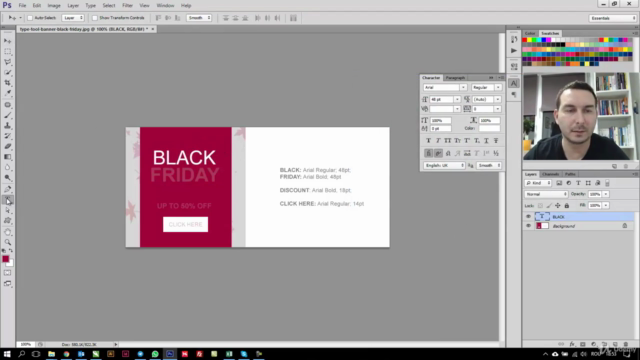Select the Move tool in the toolbox
This screenshot has width=640, height=360.
pyautogui.click(x=8, y=41)
